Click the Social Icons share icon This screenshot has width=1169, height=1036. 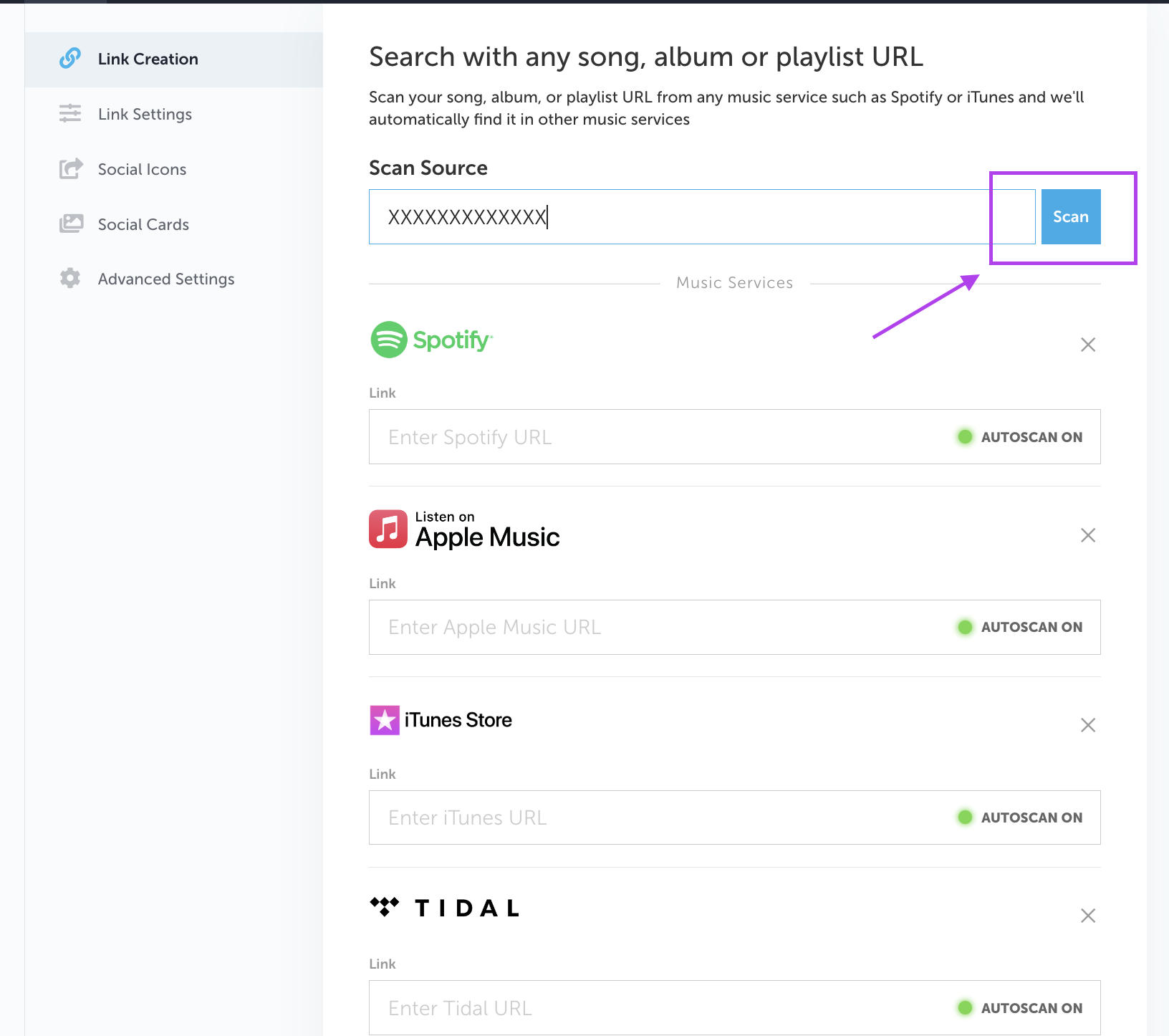(x=71, y=168)
